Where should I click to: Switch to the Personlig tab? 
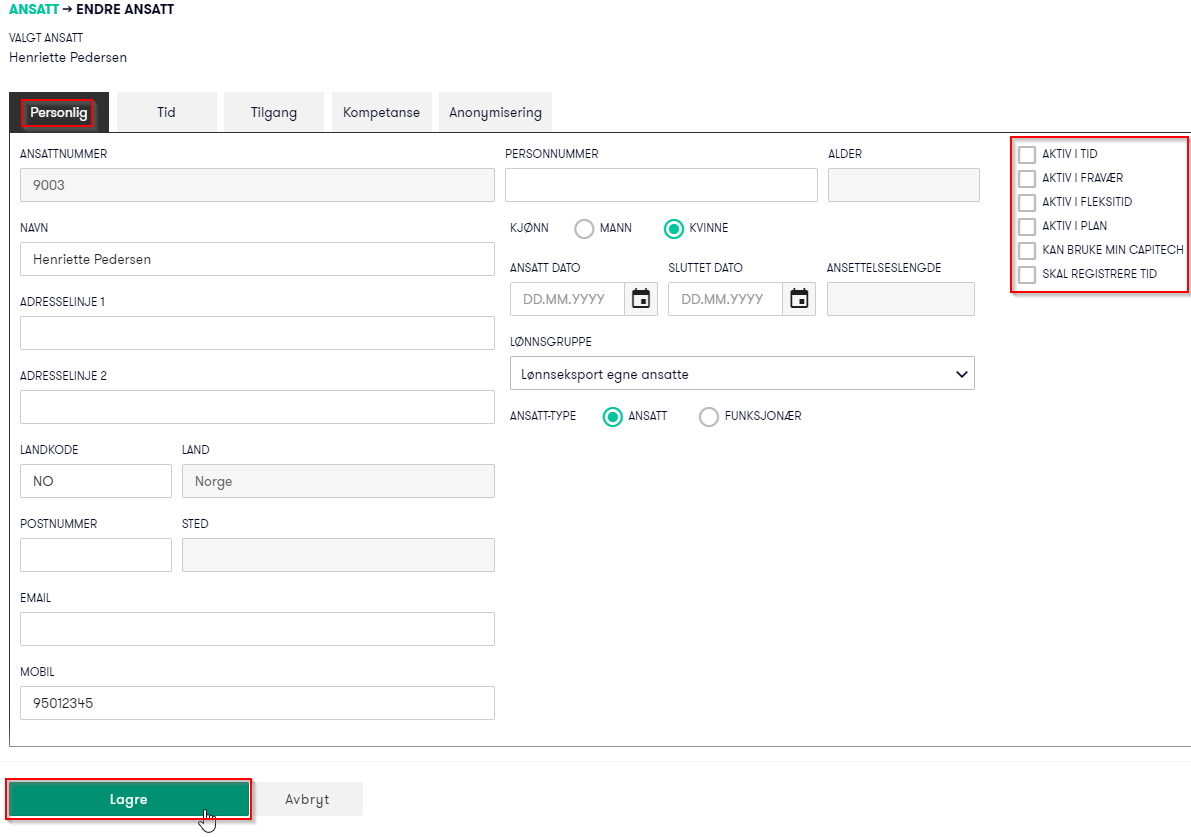pos(59,112)
